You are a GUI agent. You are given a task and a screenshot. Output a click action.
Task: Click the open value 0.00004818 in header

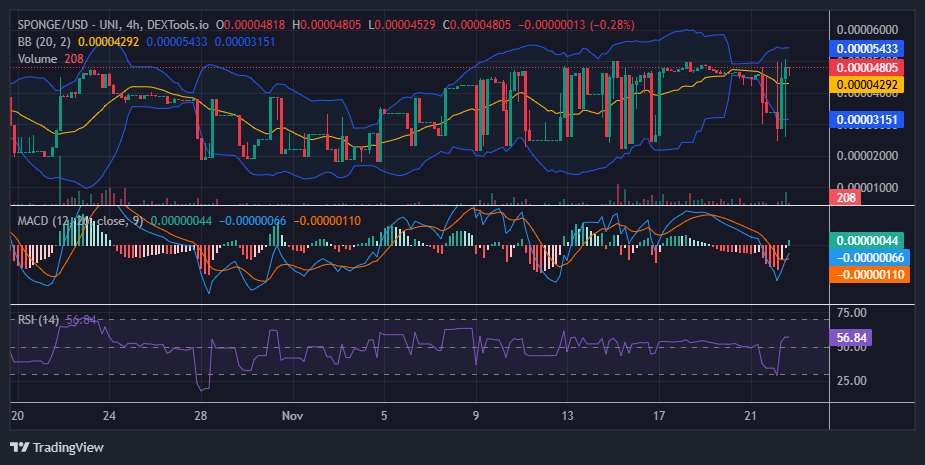(x=254, y=25)
